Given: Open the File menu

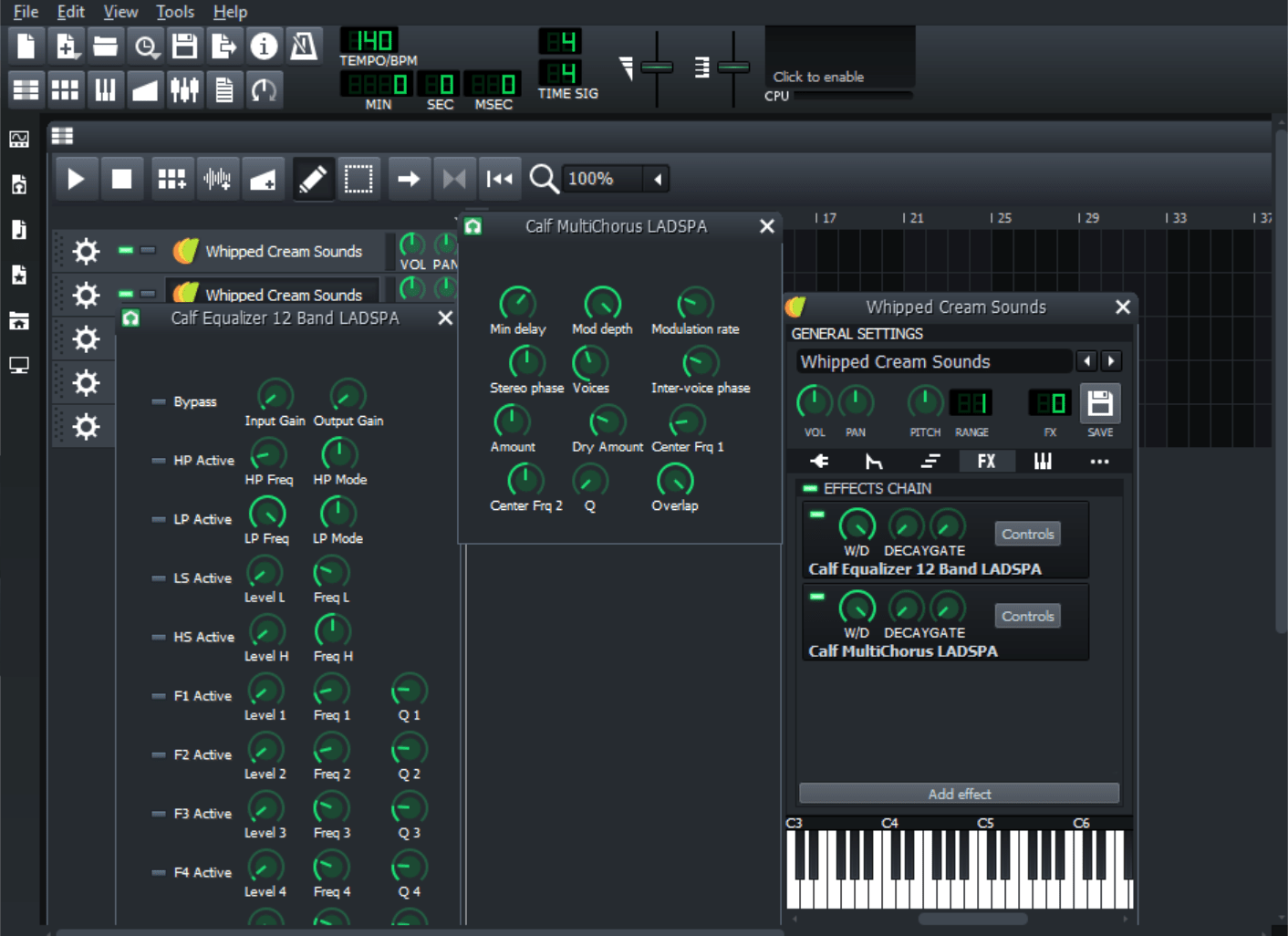Looking at the screenshot, I should tap(26, 12).
